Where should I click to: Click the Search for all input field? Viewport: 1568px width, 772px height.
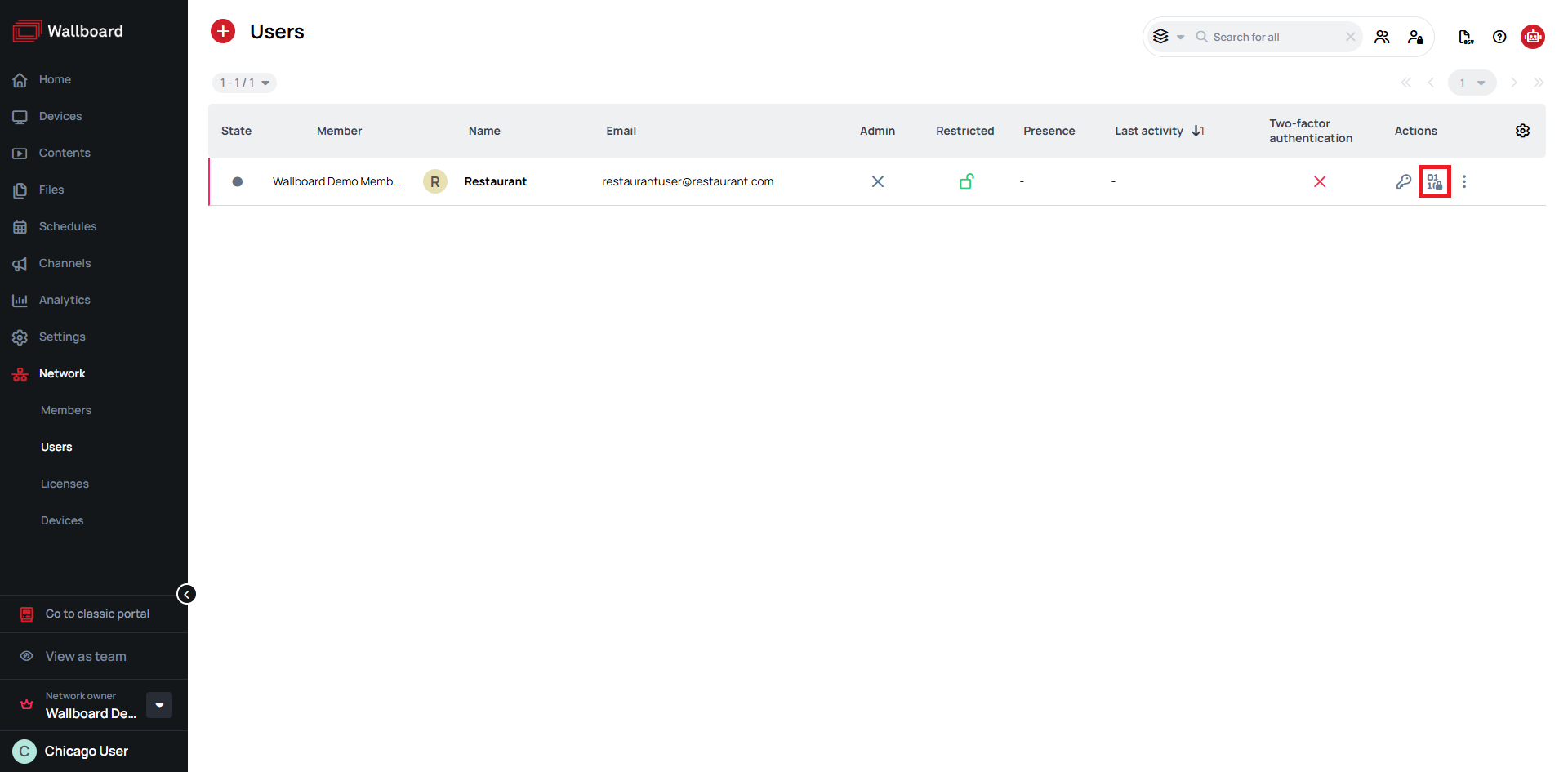tap(1274, 37)
